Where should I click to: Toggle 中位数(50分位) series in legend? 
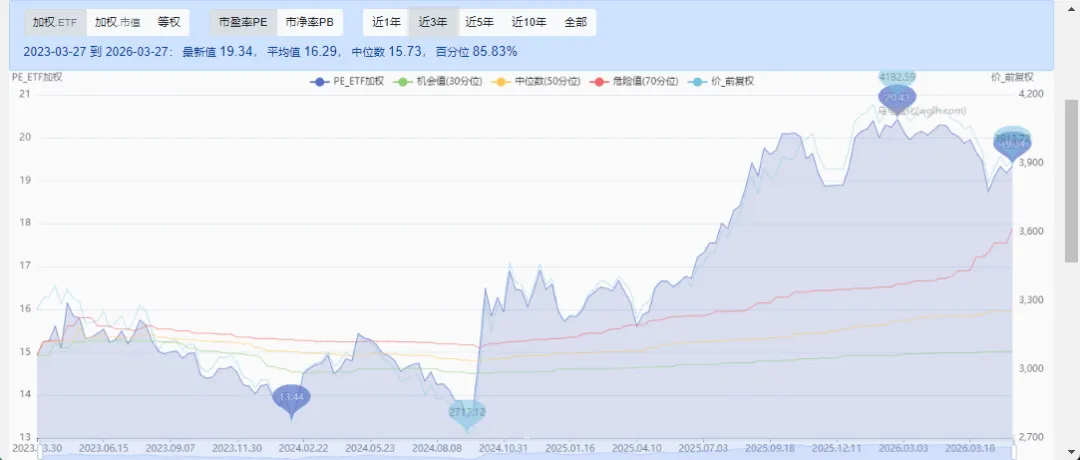[536, 81]
